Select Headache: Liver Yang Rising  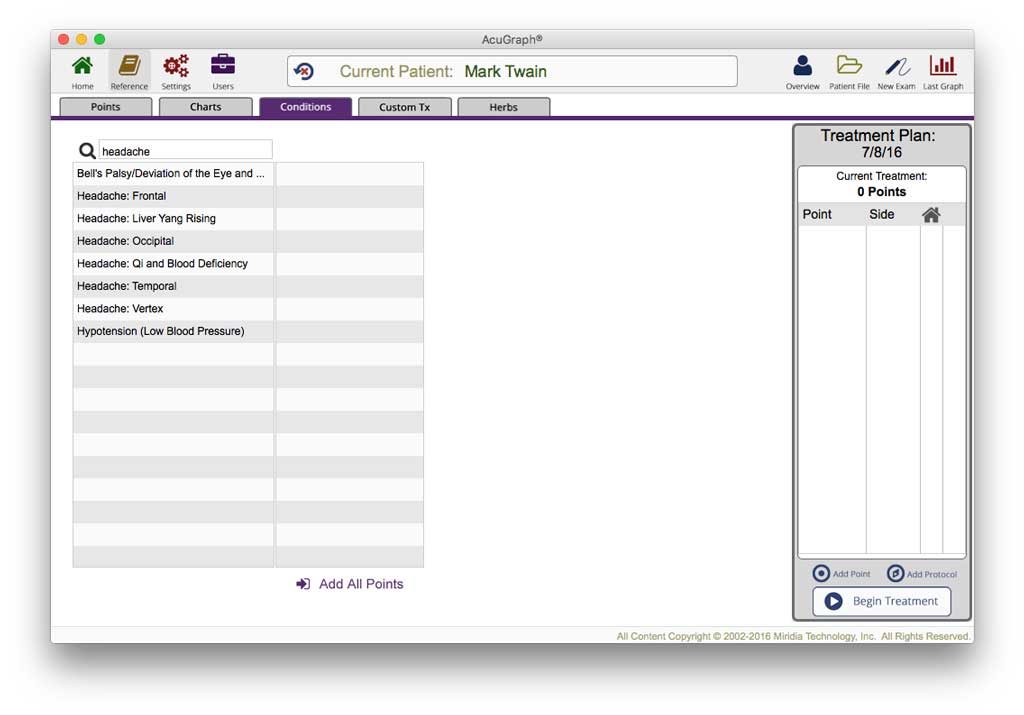[173, 219]
